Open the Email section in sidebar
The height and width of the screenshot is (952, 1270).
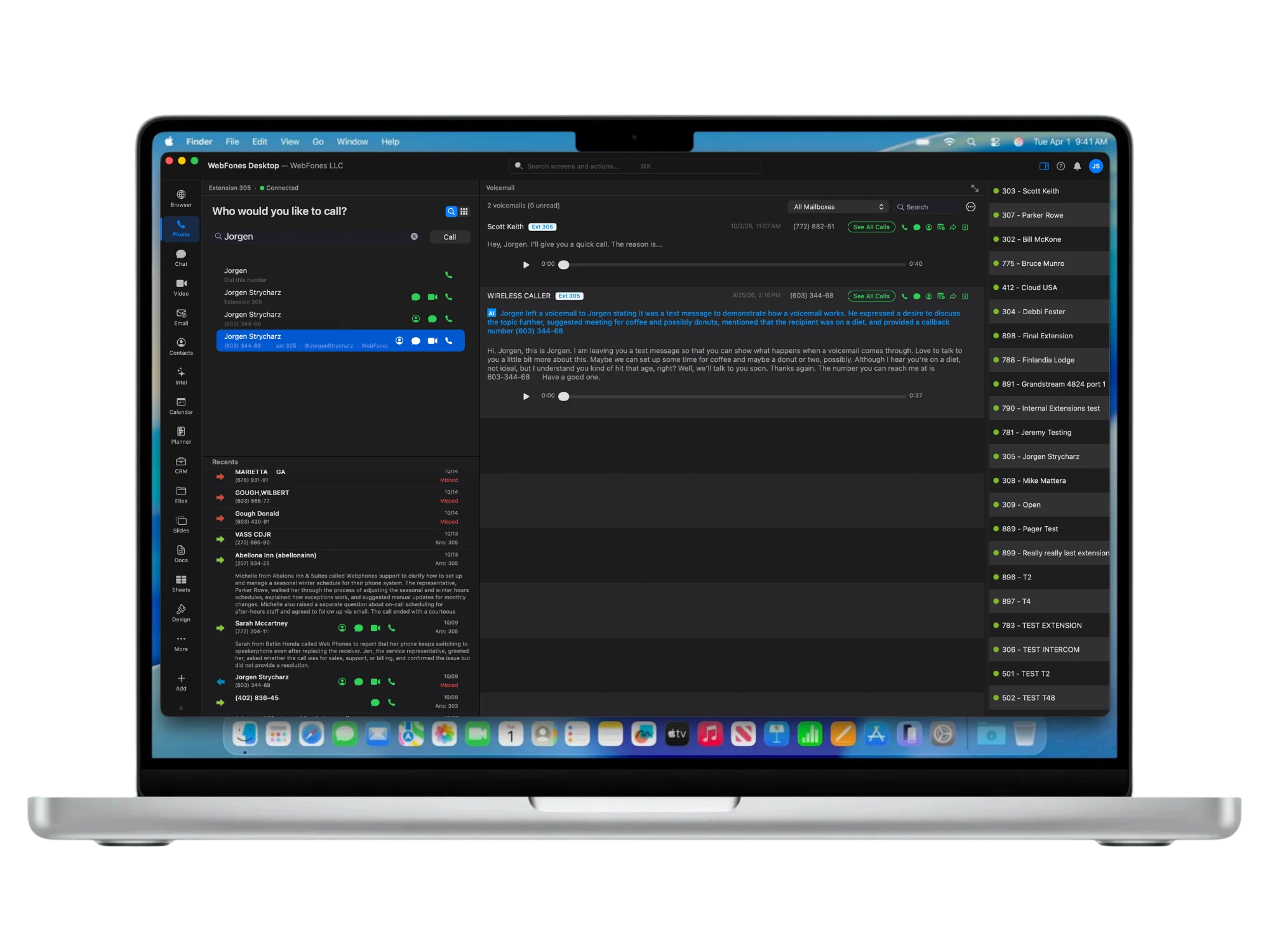181,317
